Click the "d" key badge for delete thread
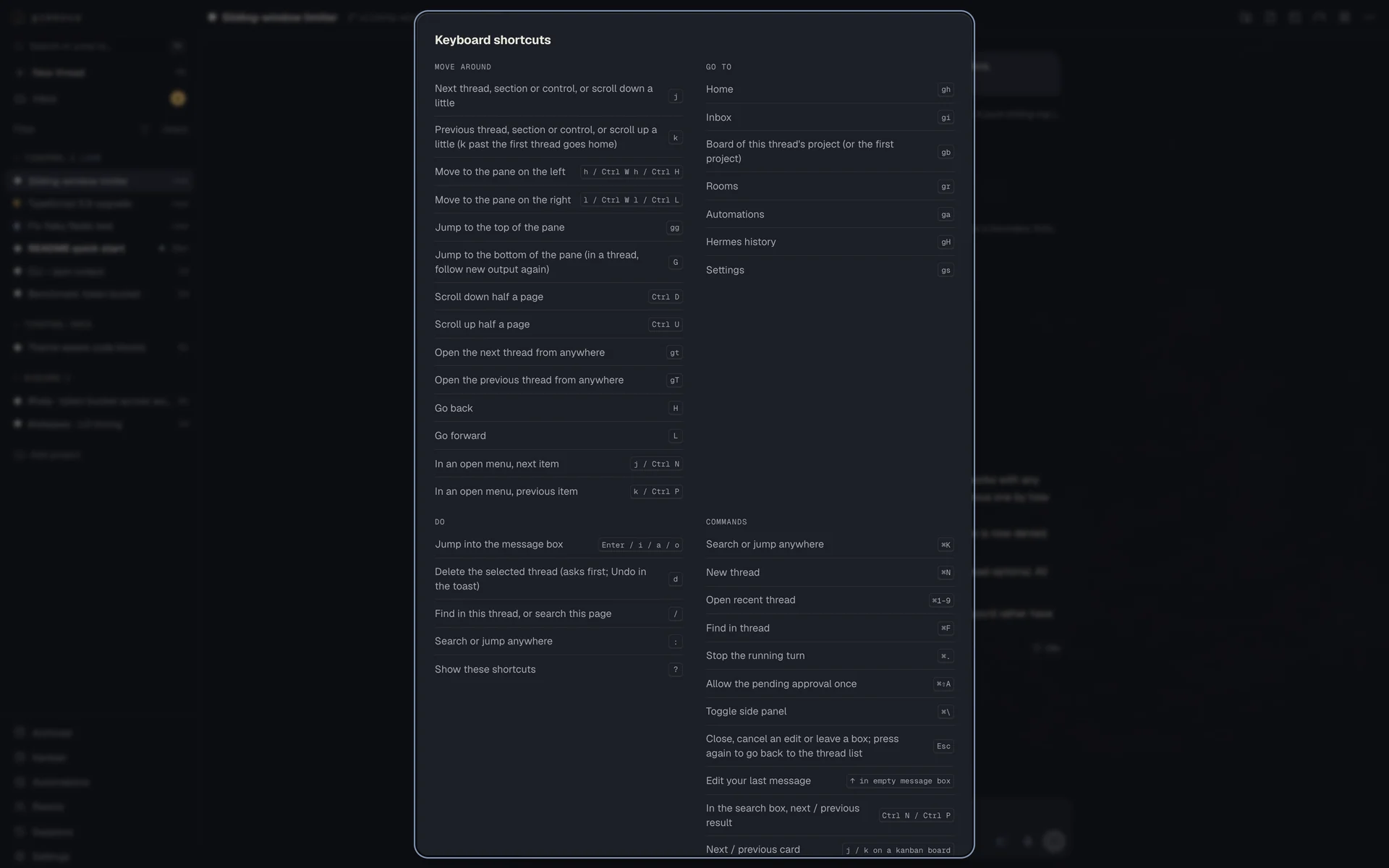 [676, 579]
